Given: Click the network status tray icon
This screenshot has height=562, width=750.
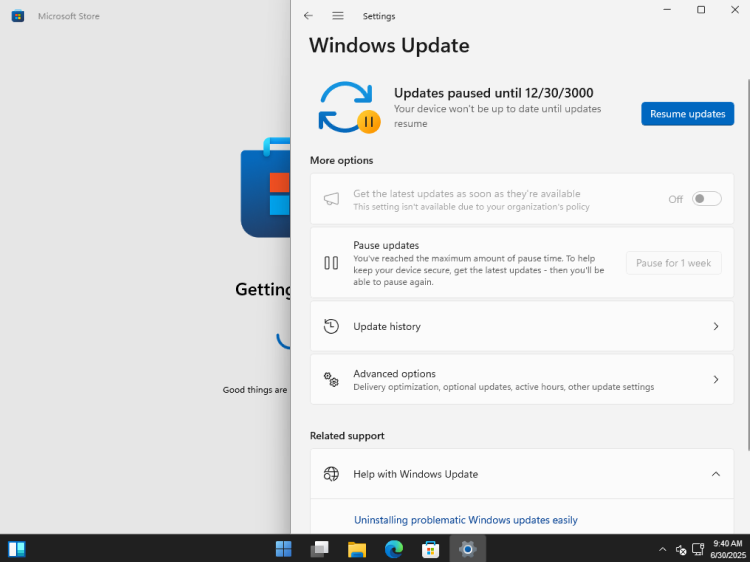Looking at the screenshot, I should pos(698,549).
